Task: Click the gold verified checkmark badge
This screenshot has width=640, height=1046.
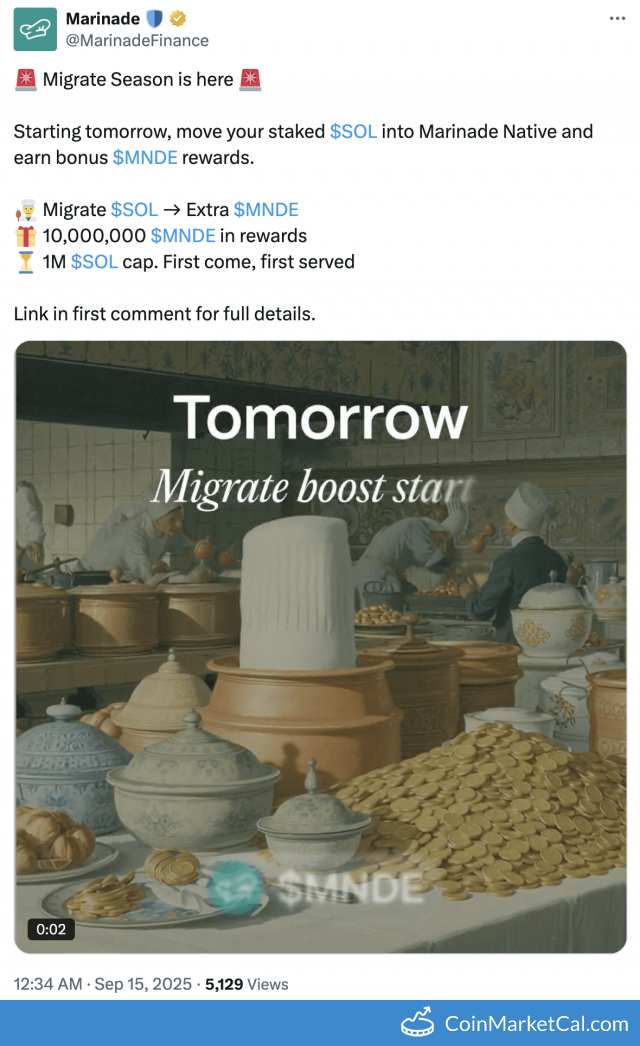Action: (x=177, y=19)
